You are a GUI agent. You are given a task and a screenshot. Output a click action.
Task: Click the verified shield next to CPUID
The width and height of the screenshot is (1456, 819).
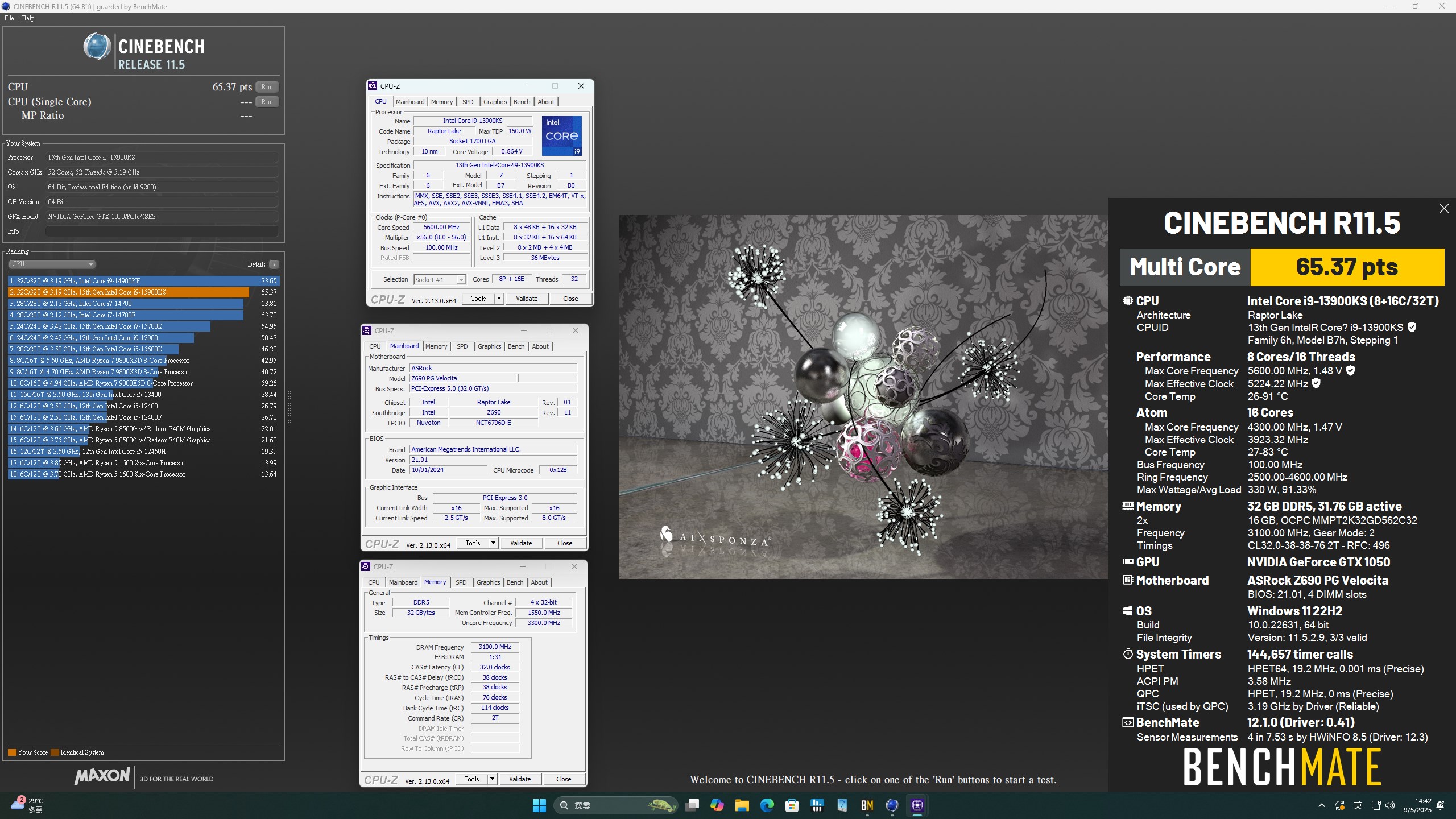pyautogui.click(x=1412, y=327)
